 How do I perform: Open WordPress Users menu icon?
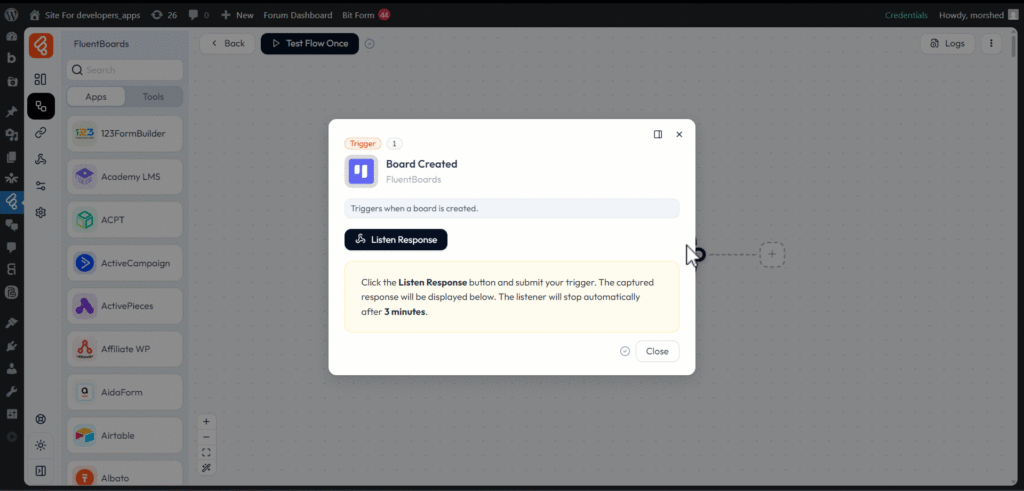click(11, 368)
